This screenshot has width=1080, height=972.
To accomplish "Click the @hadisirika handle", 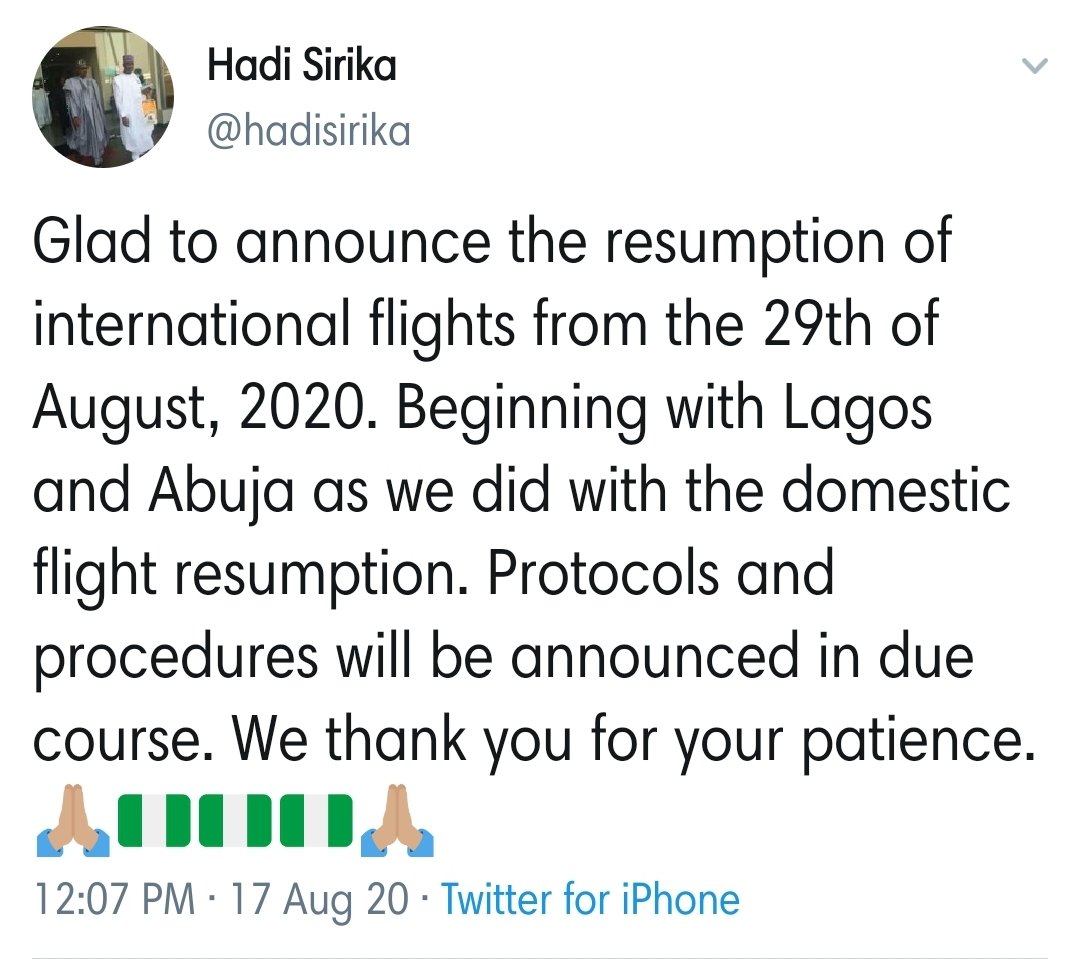I will pos(309,130).
